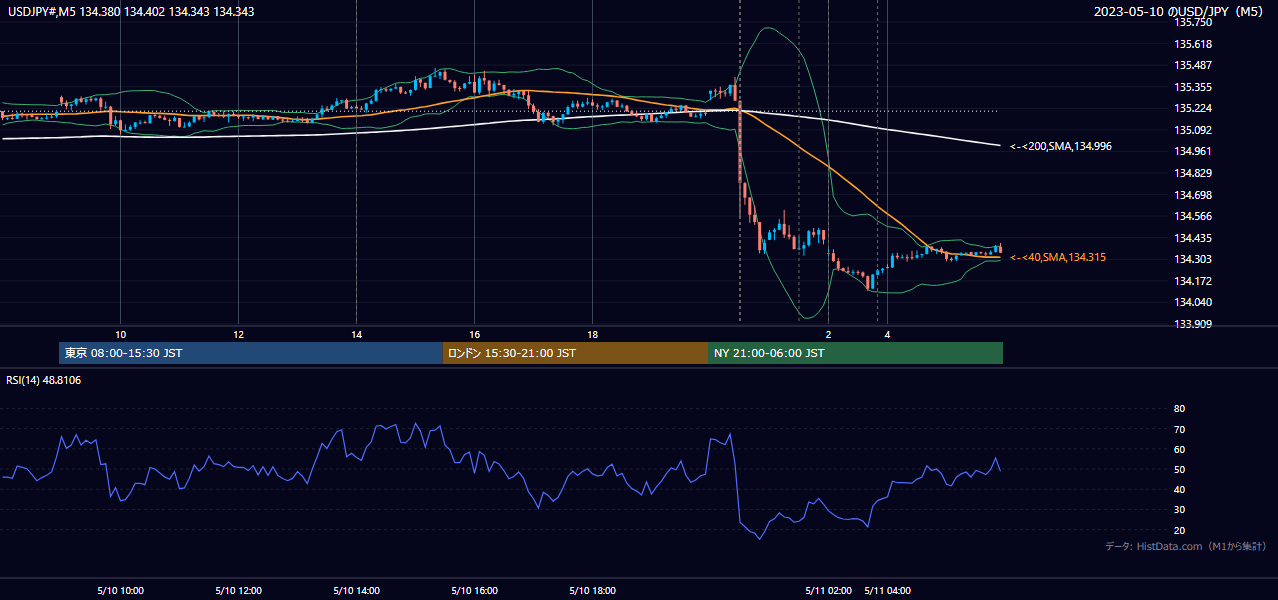Click price axis label 134.040
The image size is (1278, 600).
[x=1192, y=302]
